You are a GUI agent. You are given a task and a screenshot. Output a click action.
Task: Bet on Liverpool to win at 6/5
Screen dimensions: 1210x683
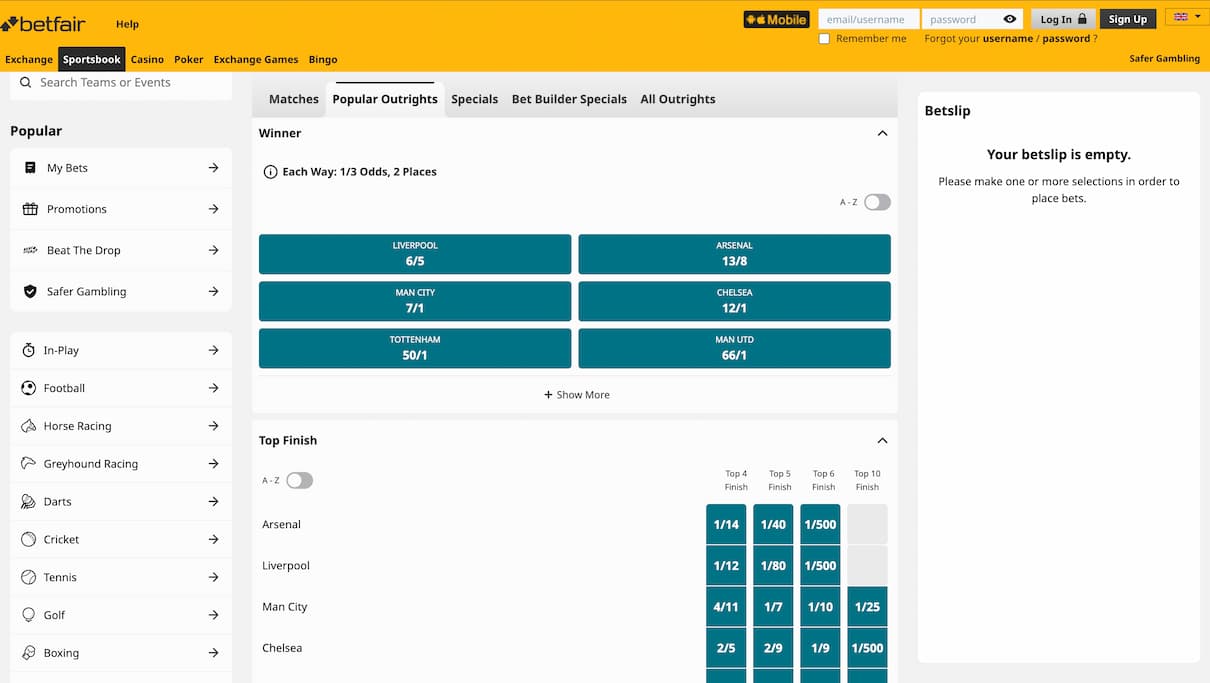415,254
